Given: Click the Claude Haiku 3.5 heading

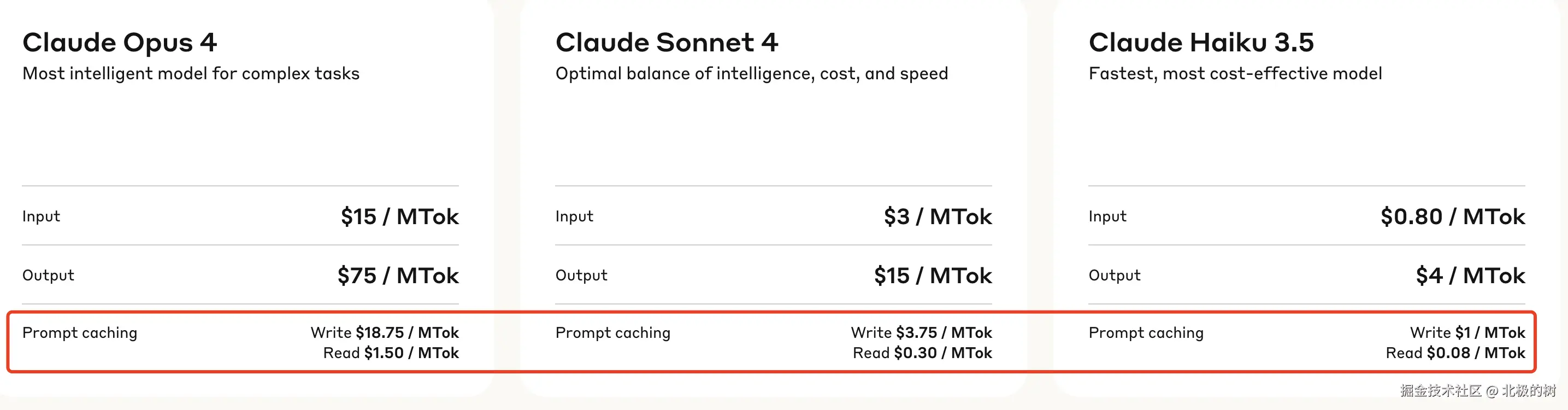Looking at the screenshot, I should click(1201, 43).
